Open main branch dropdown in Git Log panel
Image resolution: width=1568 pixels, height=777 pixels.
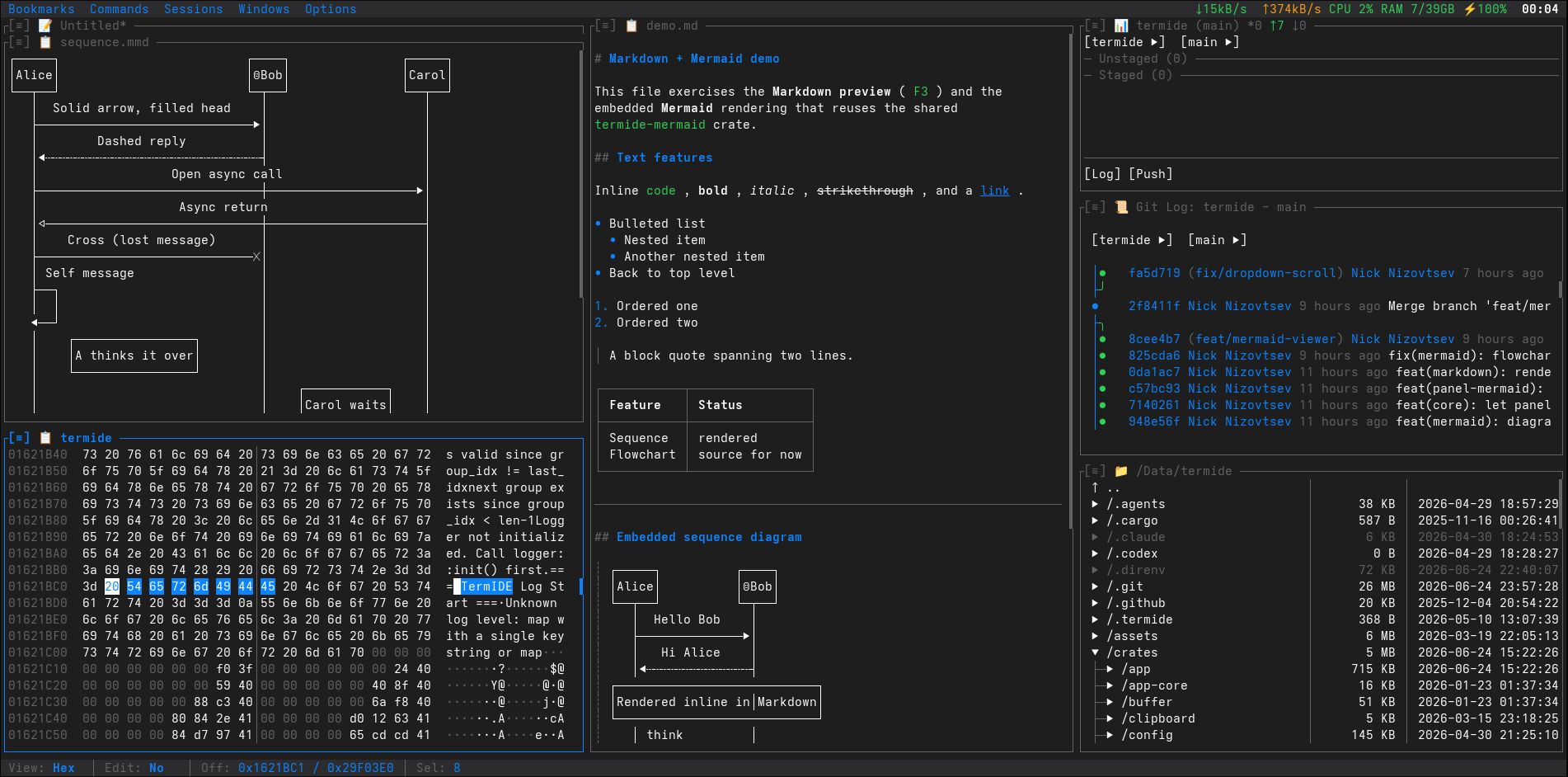click(x=1218, y=240)
